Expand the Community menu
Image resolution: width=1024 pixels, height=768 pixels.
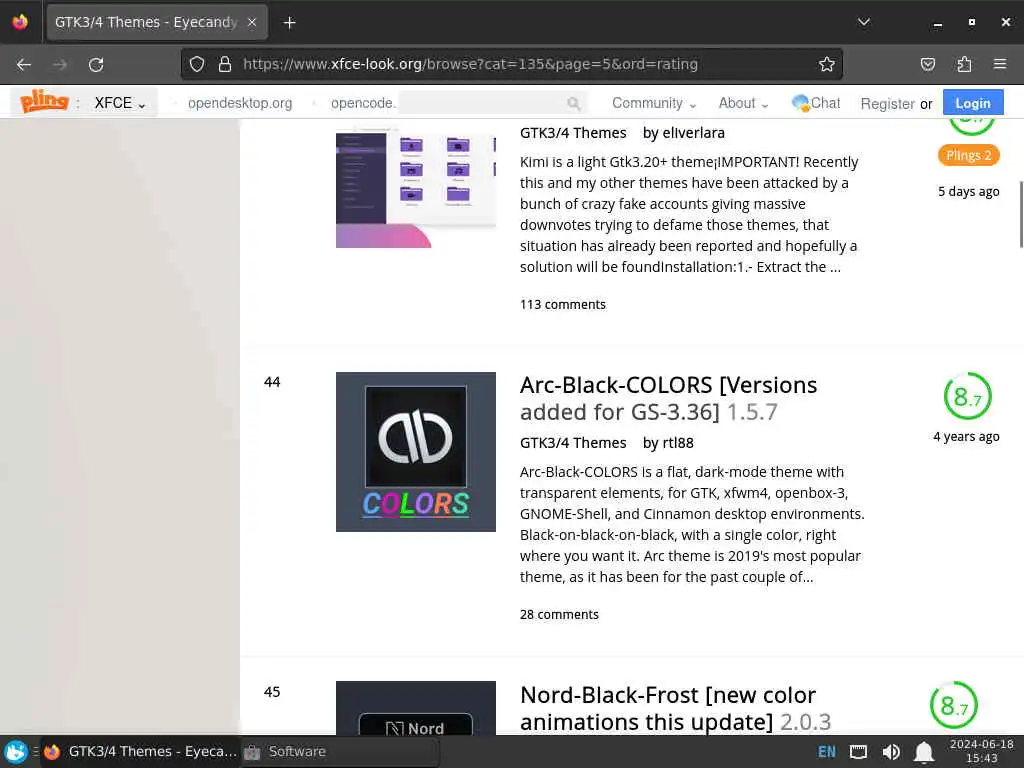click(x=654, y=103)
